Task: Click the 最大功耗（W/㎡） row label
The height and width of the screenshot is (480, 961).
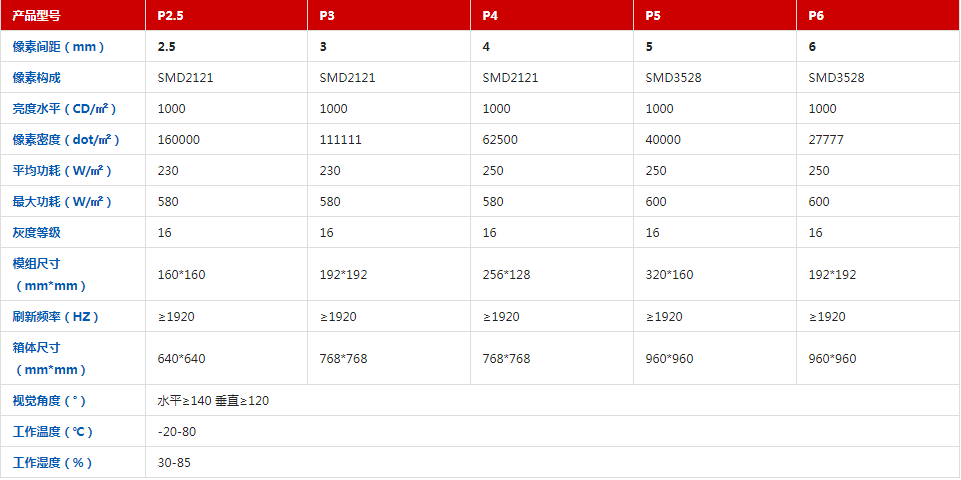Action: (62, 202)
